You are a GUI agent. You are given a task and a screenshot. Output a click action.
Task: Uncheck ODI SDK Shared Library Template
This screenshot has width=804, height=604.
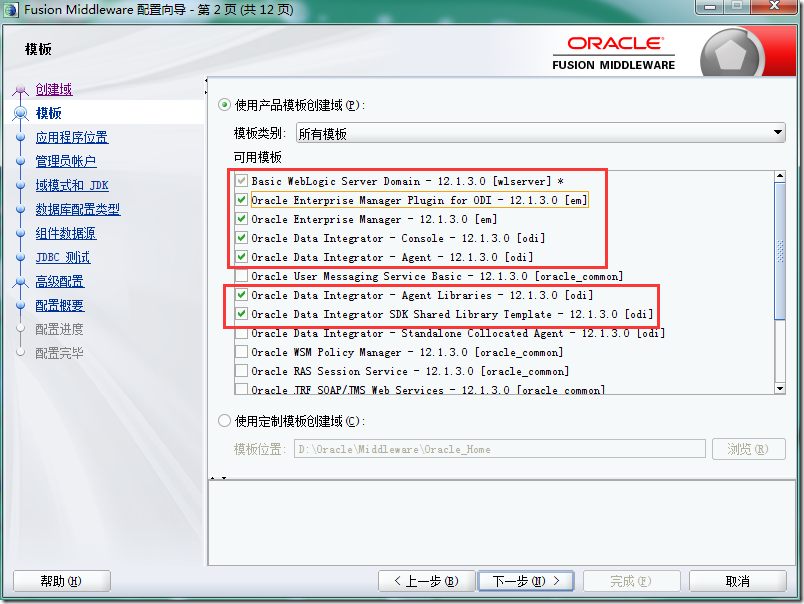pyautogui.click(x=242, y=313)
